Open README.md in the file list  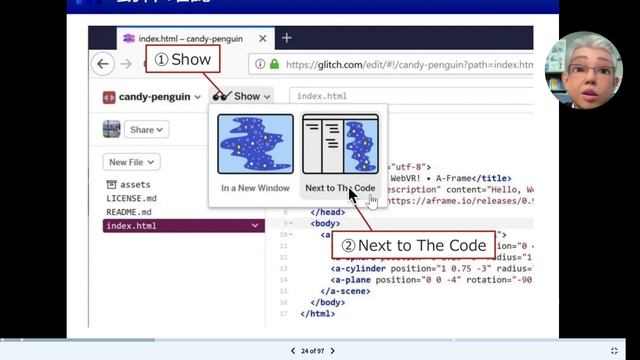click(129, 212)
